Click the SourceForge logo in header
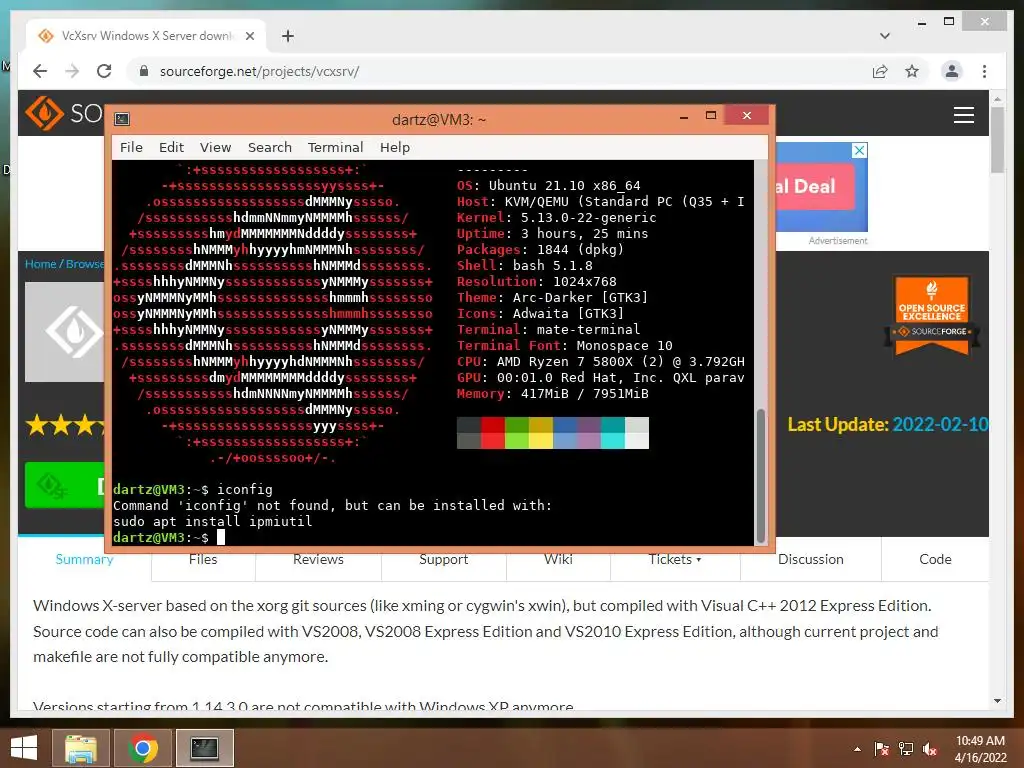 click(64, 114)
